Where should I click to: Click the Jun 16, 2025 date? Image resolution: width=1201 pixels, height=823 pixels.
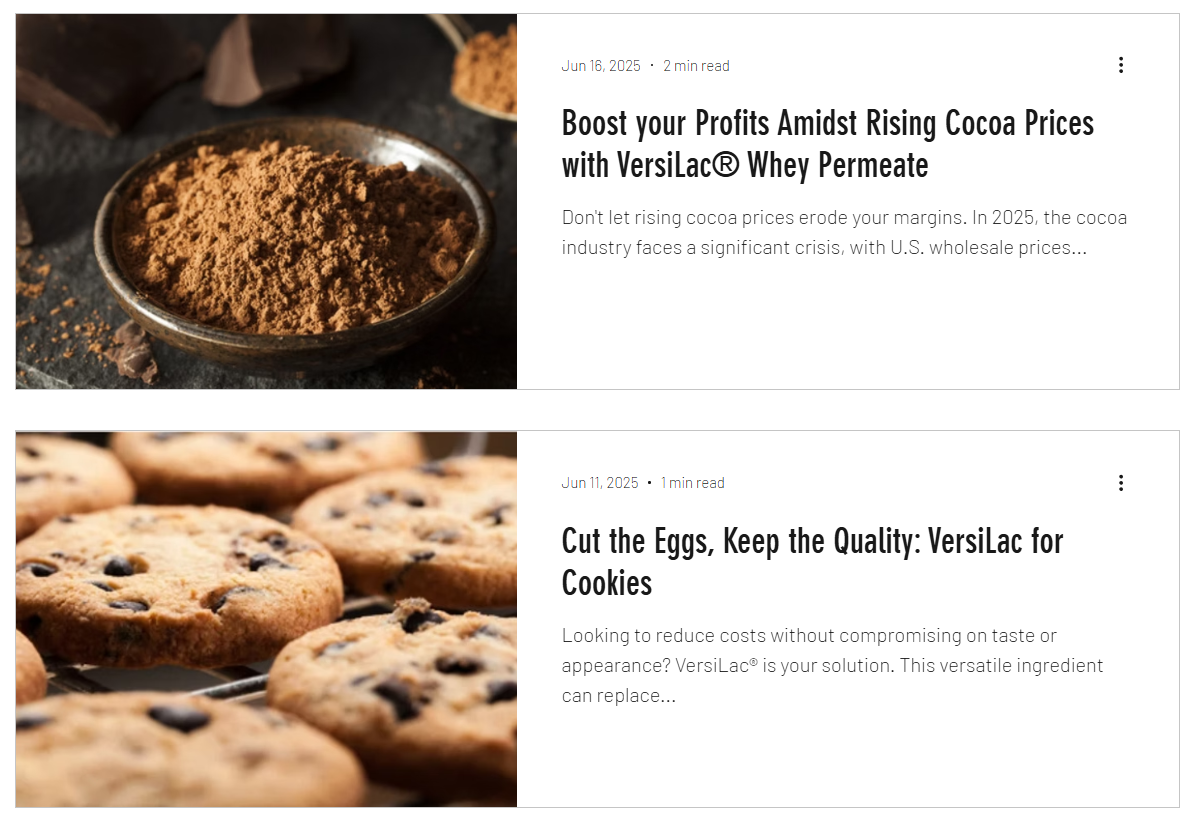pos(601,66)
